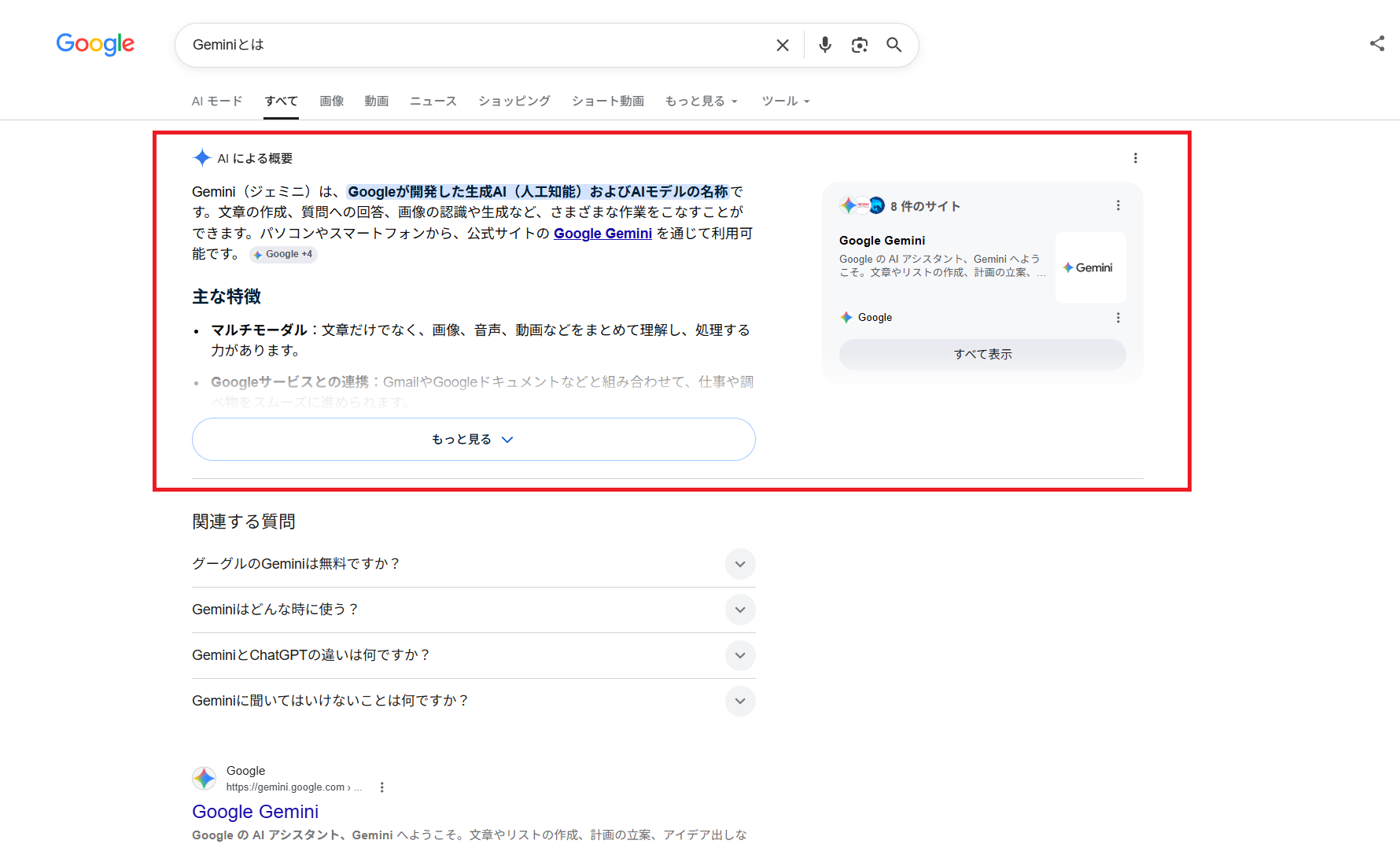Open the ショート動画 tab
The width and height of the screenshot is (1400, 844).
tap(608, 101)
